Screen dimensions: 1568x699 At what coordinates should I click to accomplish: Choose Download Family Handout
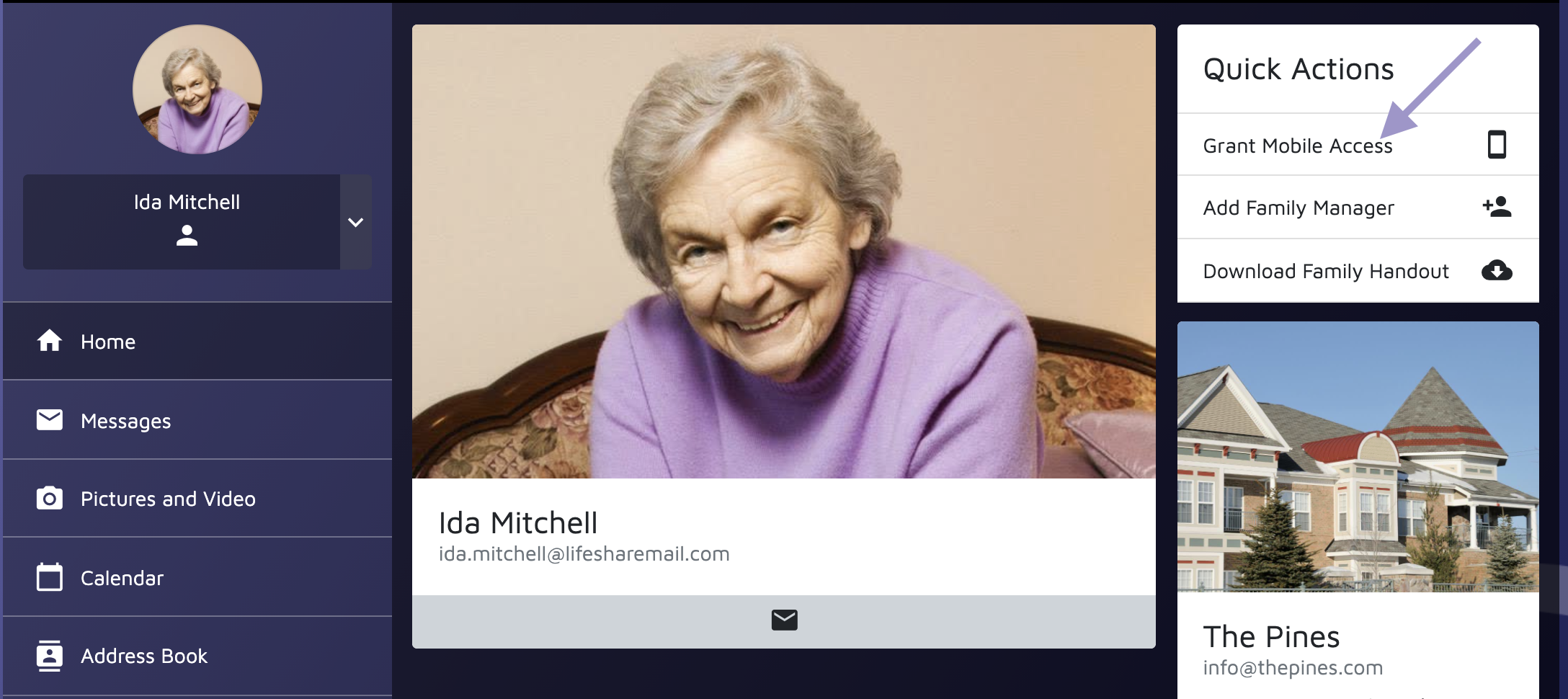1358,271
